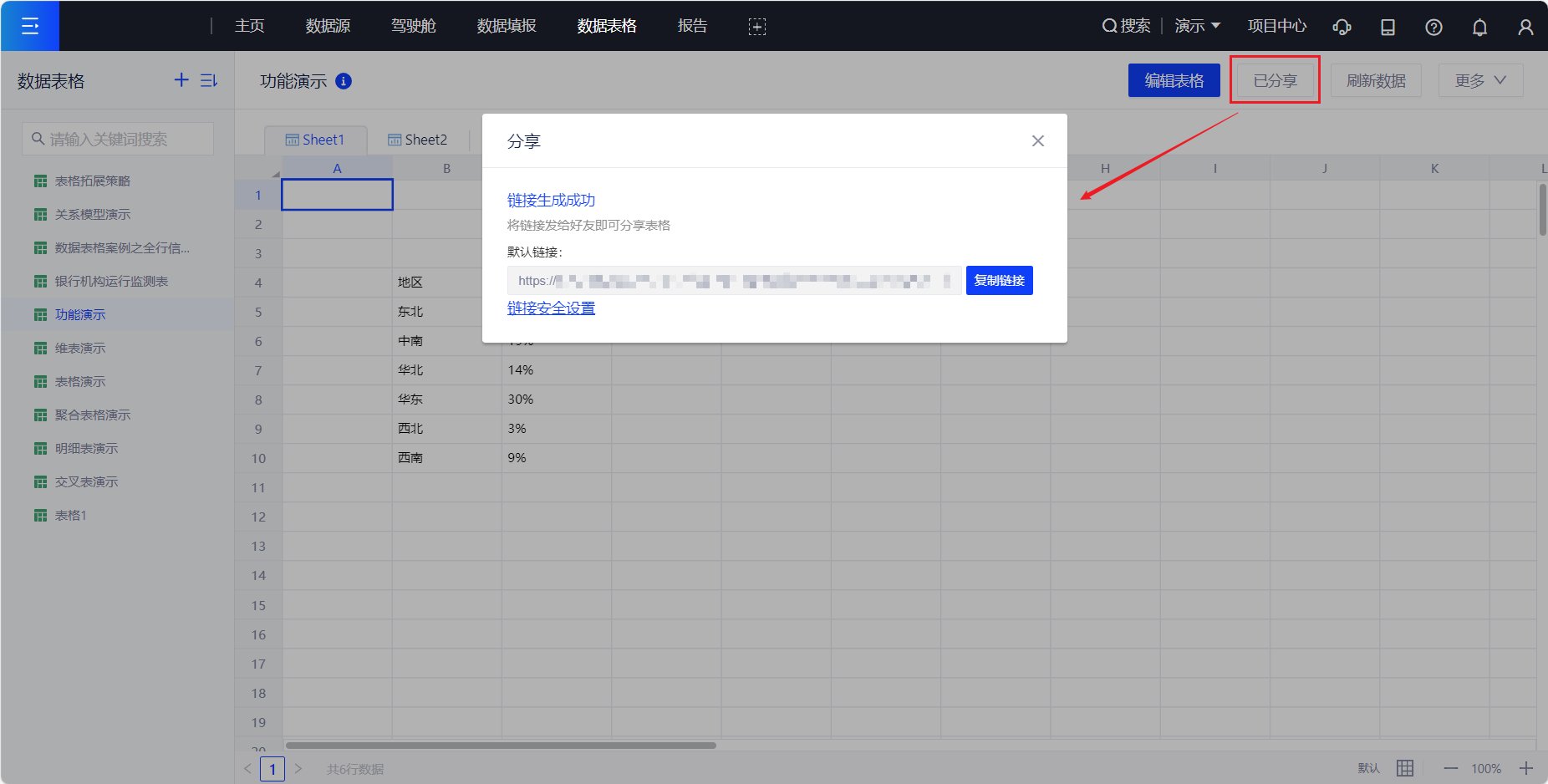Open the notification bell icon

(1479, 27)
